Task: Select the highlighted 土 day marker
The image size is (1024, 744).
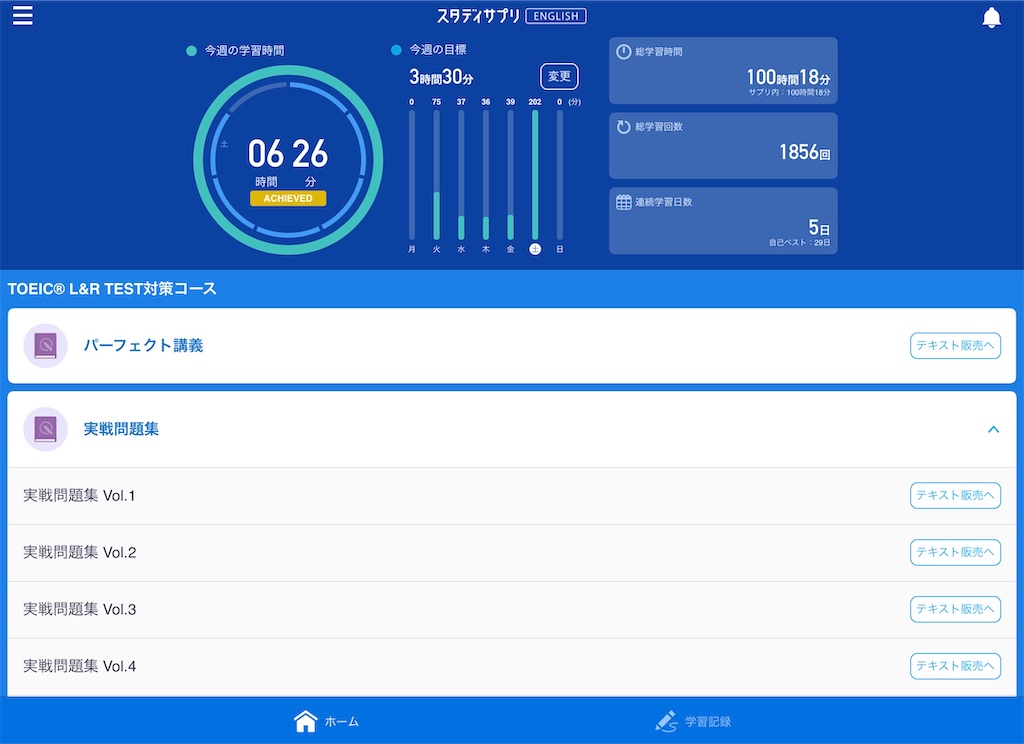Action: pos(535,249)
